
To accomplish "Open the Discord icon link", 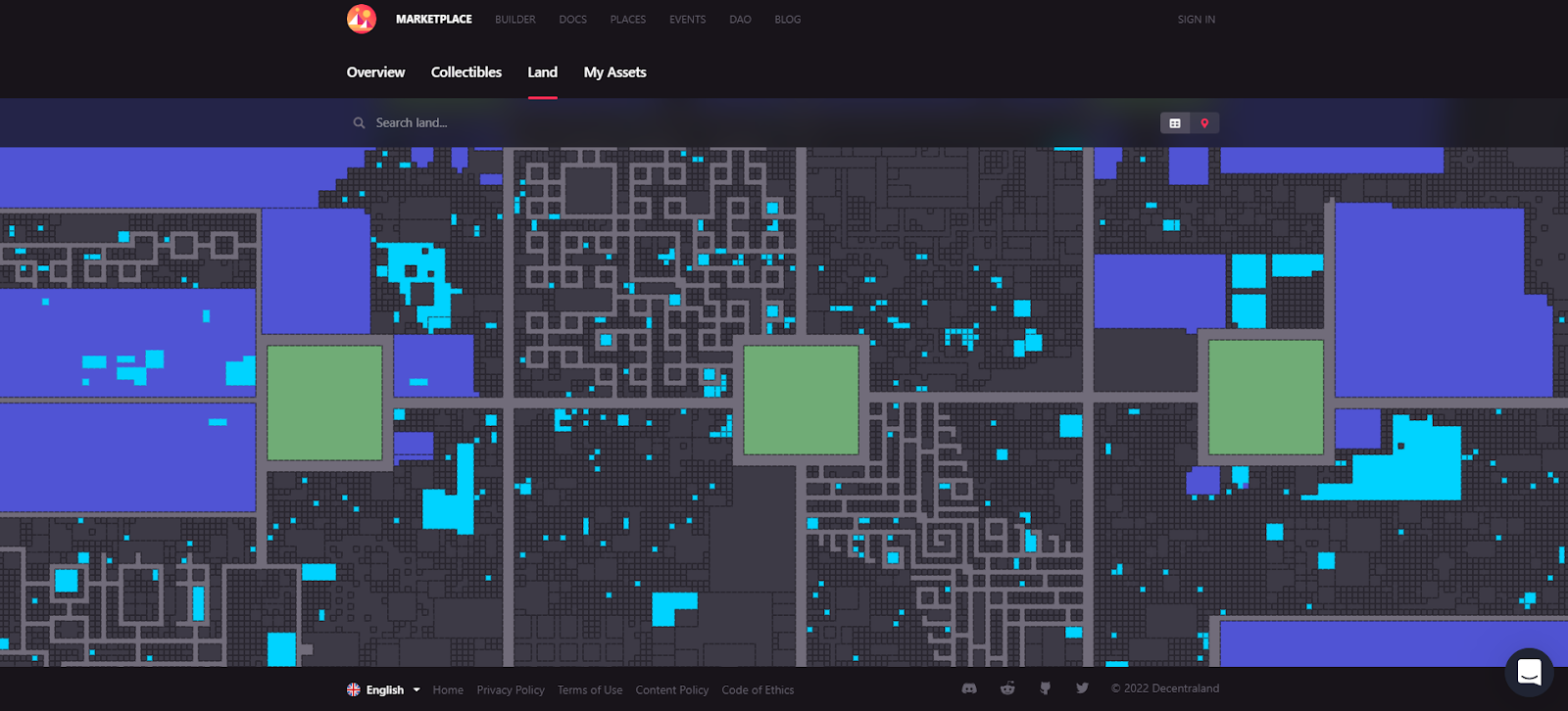I will coord(969,688).
